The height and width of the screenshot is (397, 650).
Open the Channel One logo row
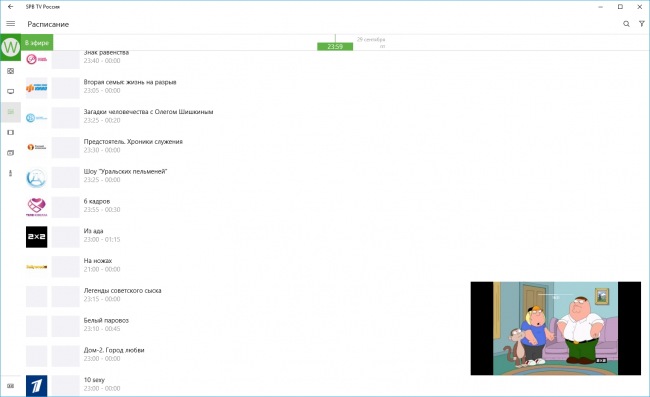coord(36,386)
